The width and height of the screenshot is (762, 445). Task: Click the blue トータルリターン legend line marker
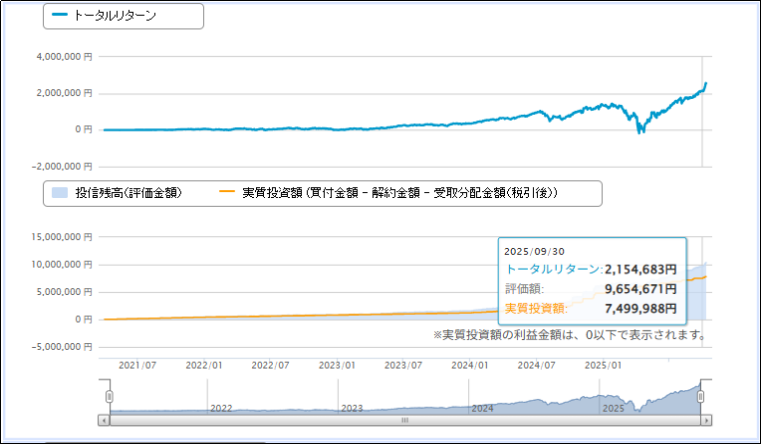pyautogui.click(x=59, y=16)
